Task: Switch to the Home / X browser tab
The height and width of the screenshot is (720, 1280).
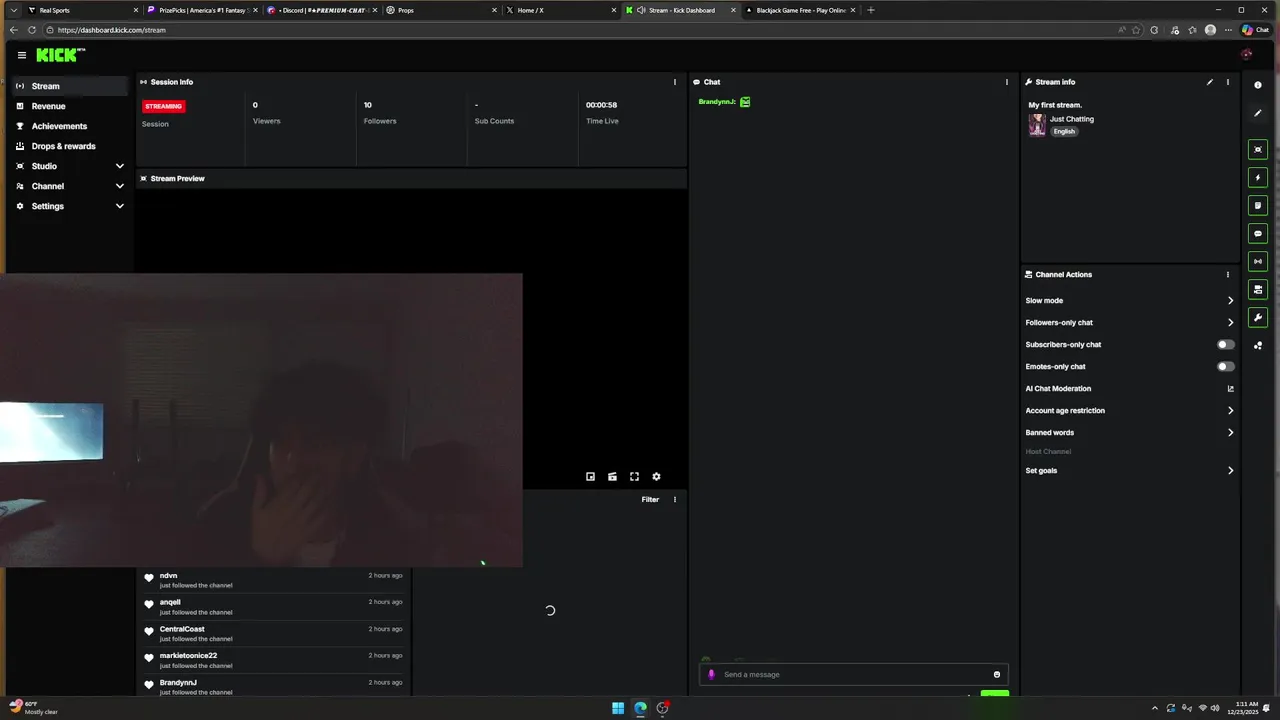Action: [x=558, y=10]
